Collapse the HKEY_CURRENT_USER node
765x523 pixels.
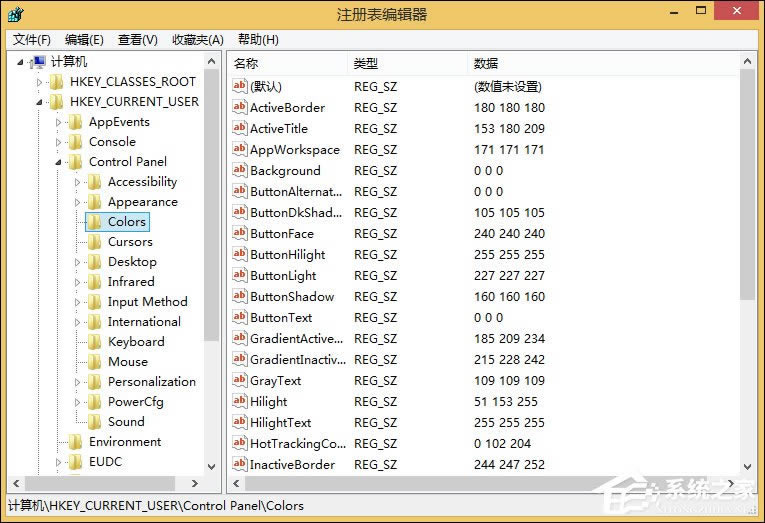tap(40, 102)
